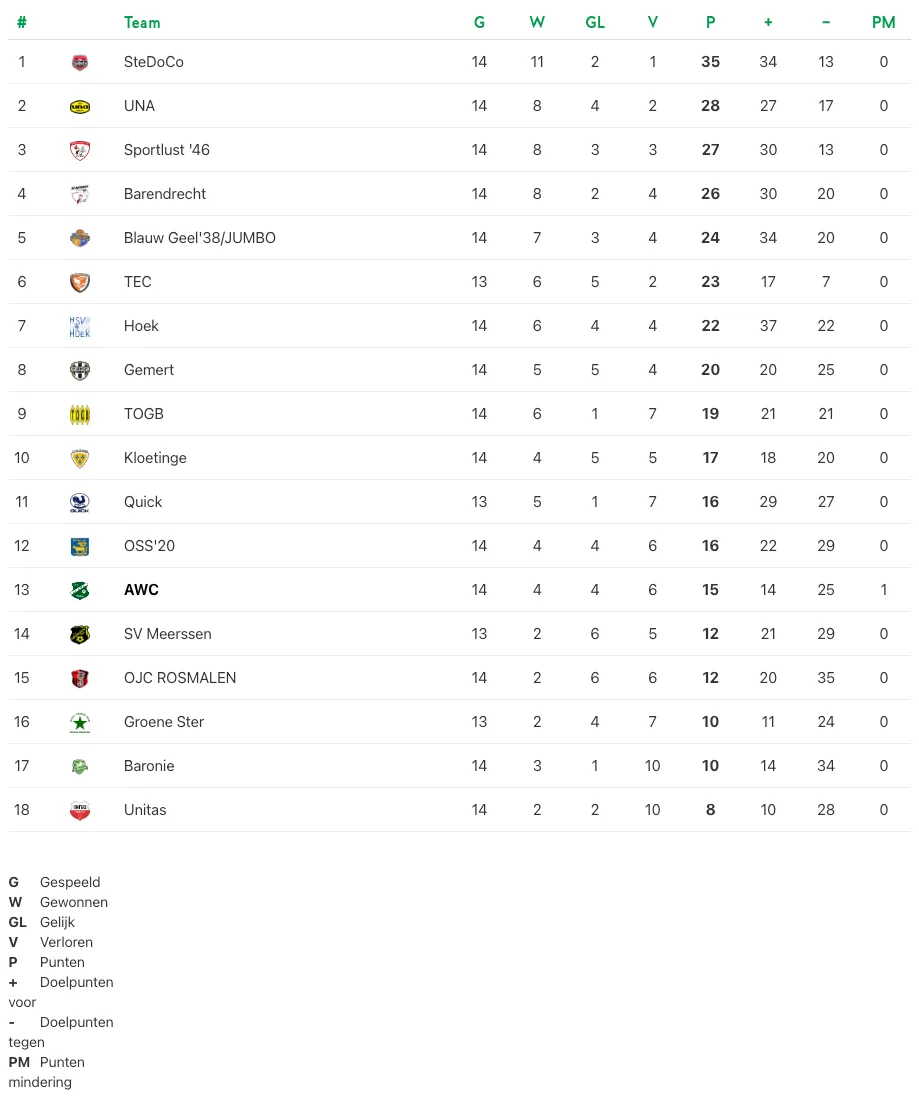Click the Quick club emblem
This screenshot has width=919, height=1096.
80,503
